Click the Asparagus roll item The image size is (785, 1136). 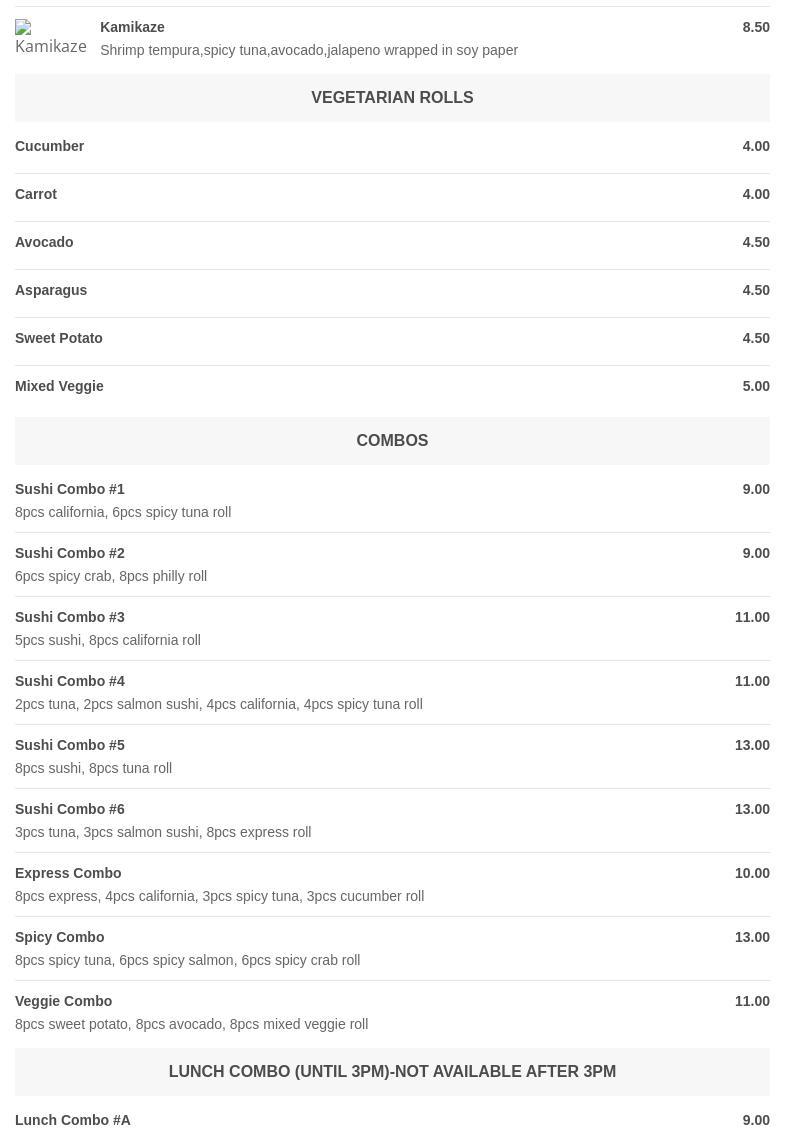pos(51,290)
